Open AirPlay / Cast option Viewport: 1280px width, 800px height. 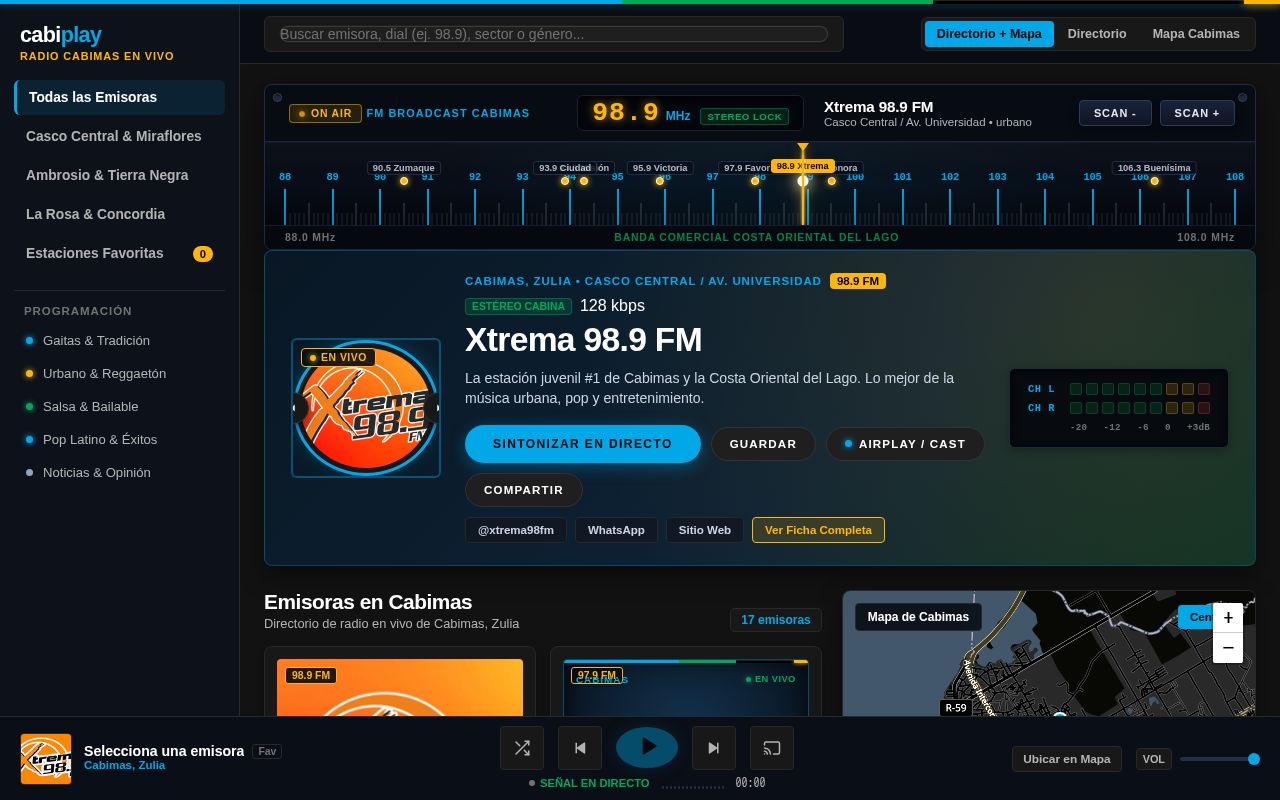click(905, 444)
